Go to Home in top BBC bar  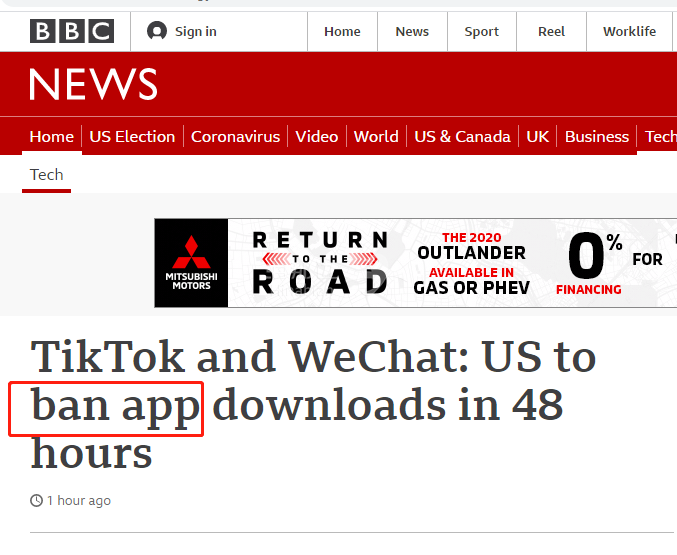click(342, 32)
